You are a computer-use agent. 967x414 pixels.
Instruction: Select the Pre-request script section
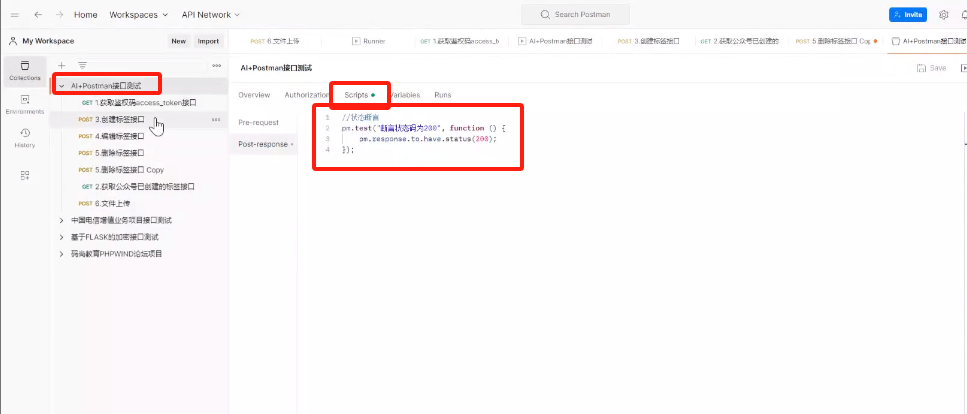(x=258, y=122)
